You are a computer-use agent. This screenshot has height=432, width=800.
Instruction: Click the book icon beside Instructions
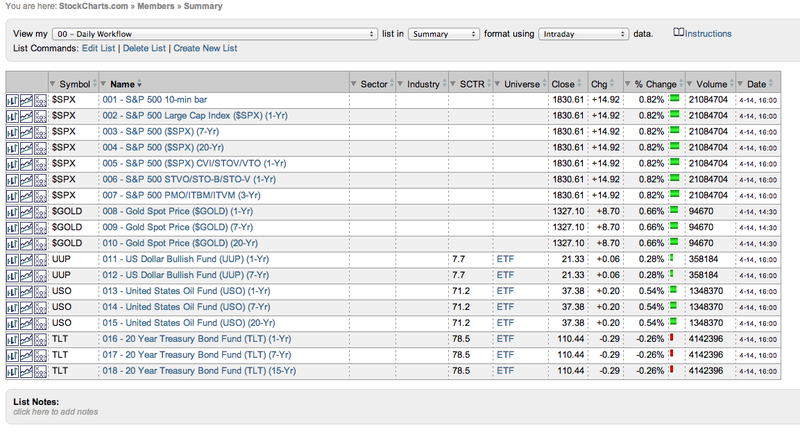click(678, 32)
